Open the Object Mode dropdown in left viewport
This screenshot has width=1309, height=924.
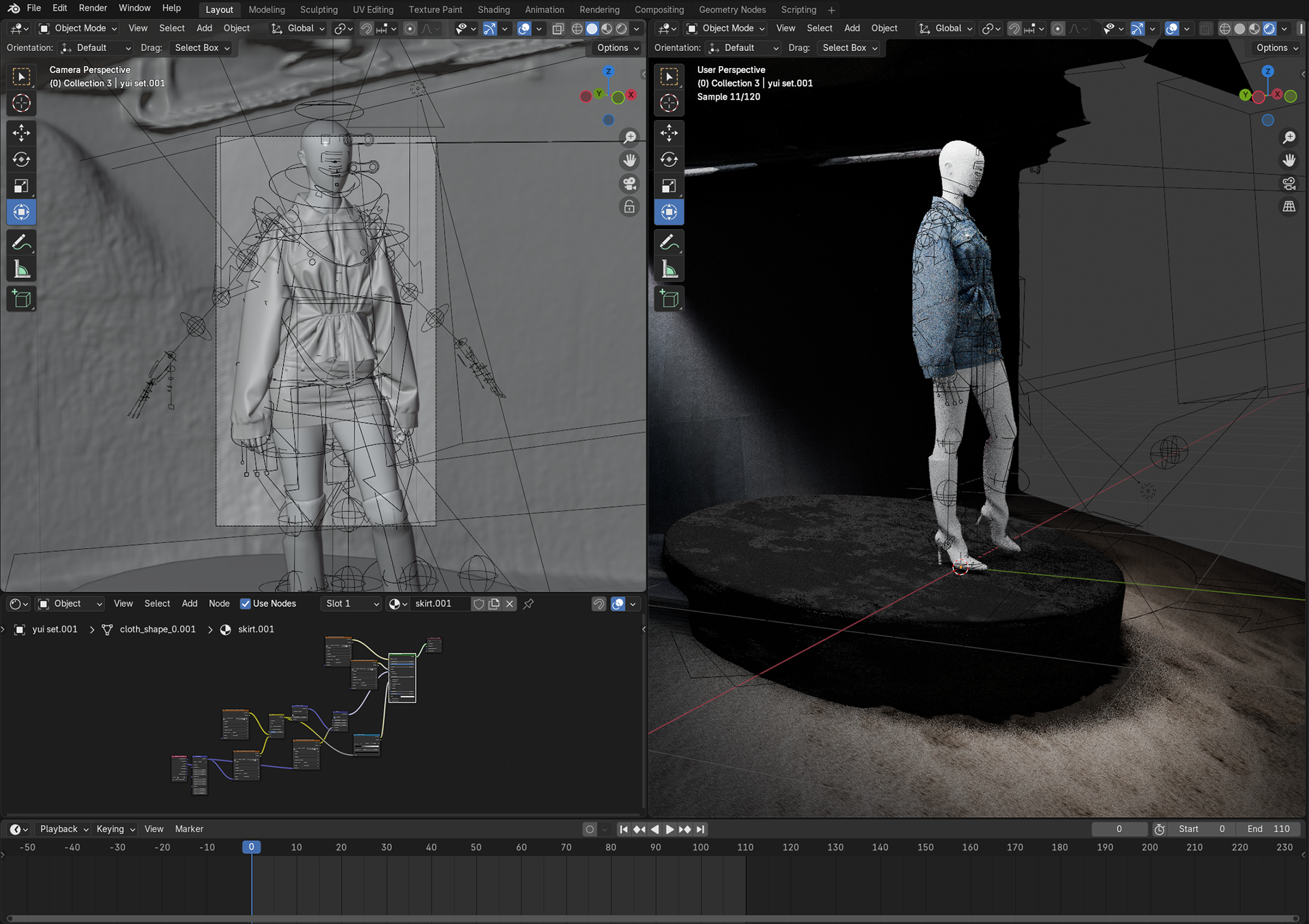click(x=78, y=28)
